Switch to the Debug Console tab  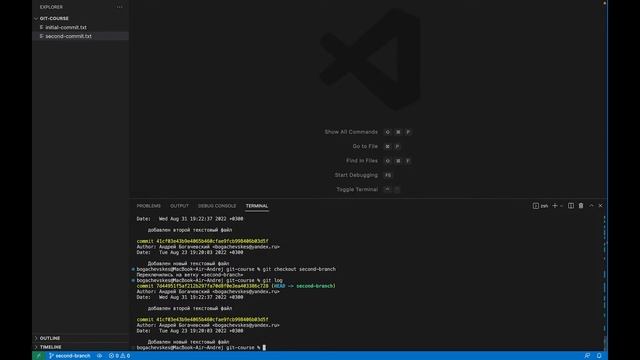click(x=217, y=206)
